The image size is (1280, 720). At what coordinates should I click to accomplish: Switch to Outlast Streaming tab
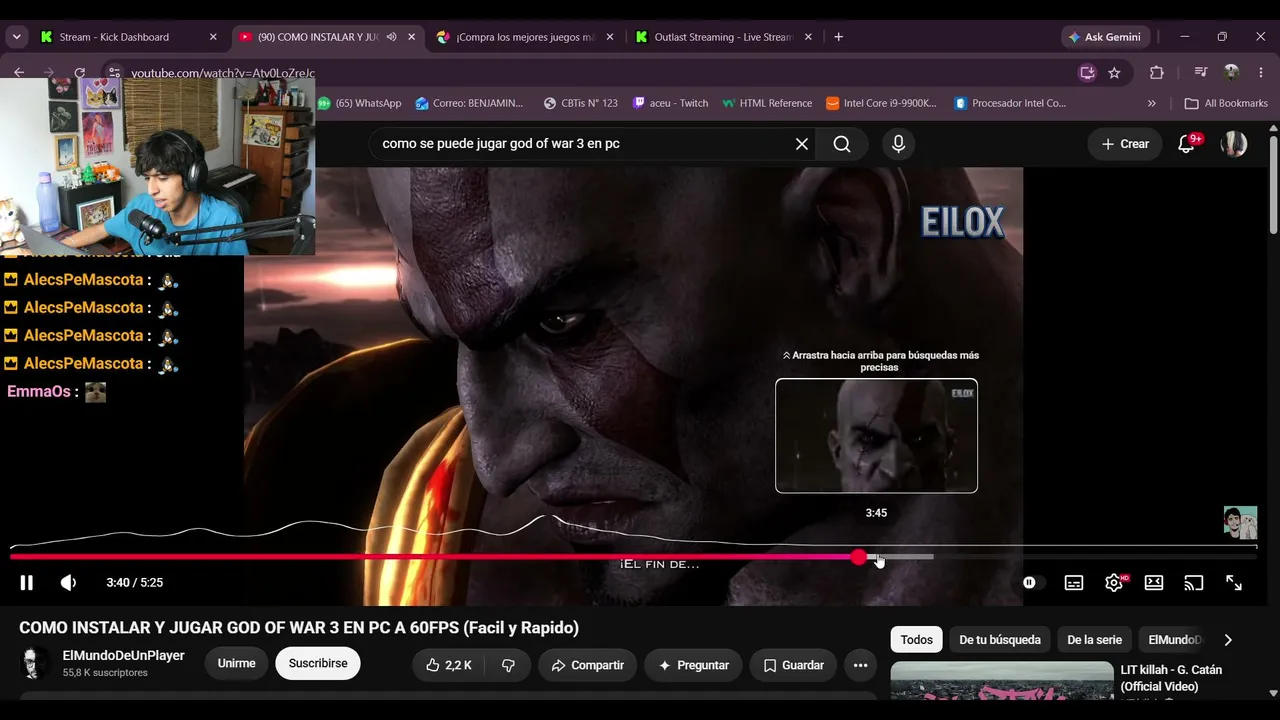[723, 37]
